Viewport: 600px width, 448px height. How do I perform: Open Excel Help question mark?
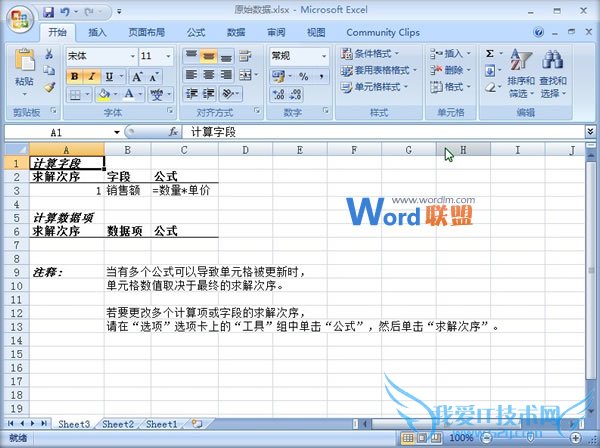coord(538,32)
